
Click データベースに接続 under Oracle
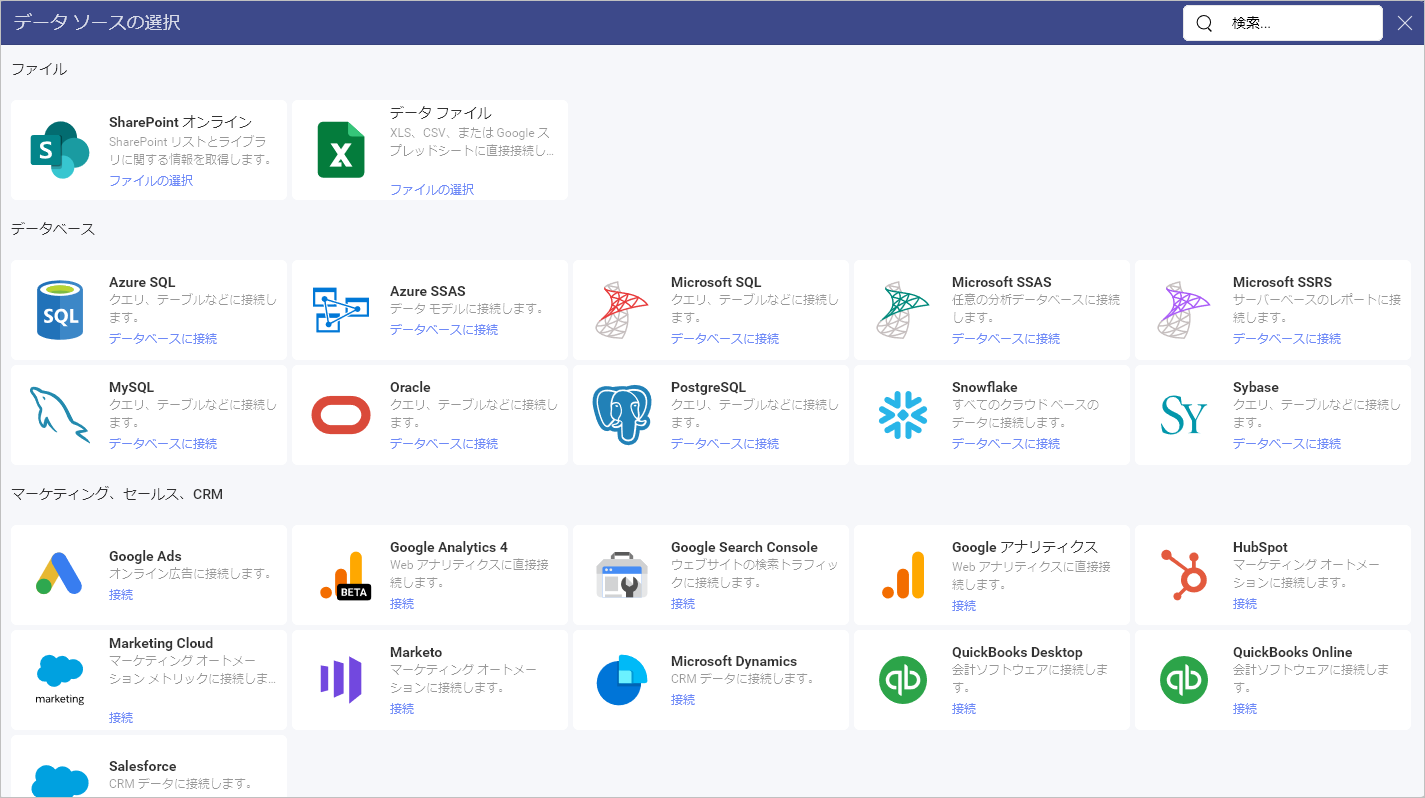(444, 444)
